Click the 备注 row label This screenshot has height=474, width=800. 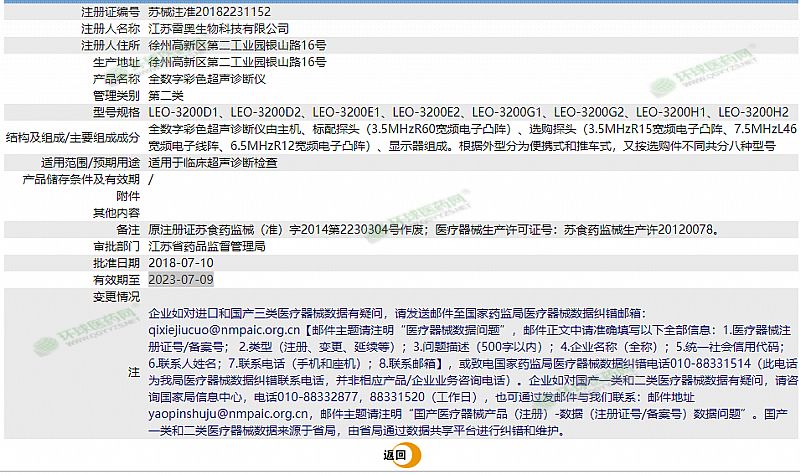pyautogui.click(x=128, y=229)
